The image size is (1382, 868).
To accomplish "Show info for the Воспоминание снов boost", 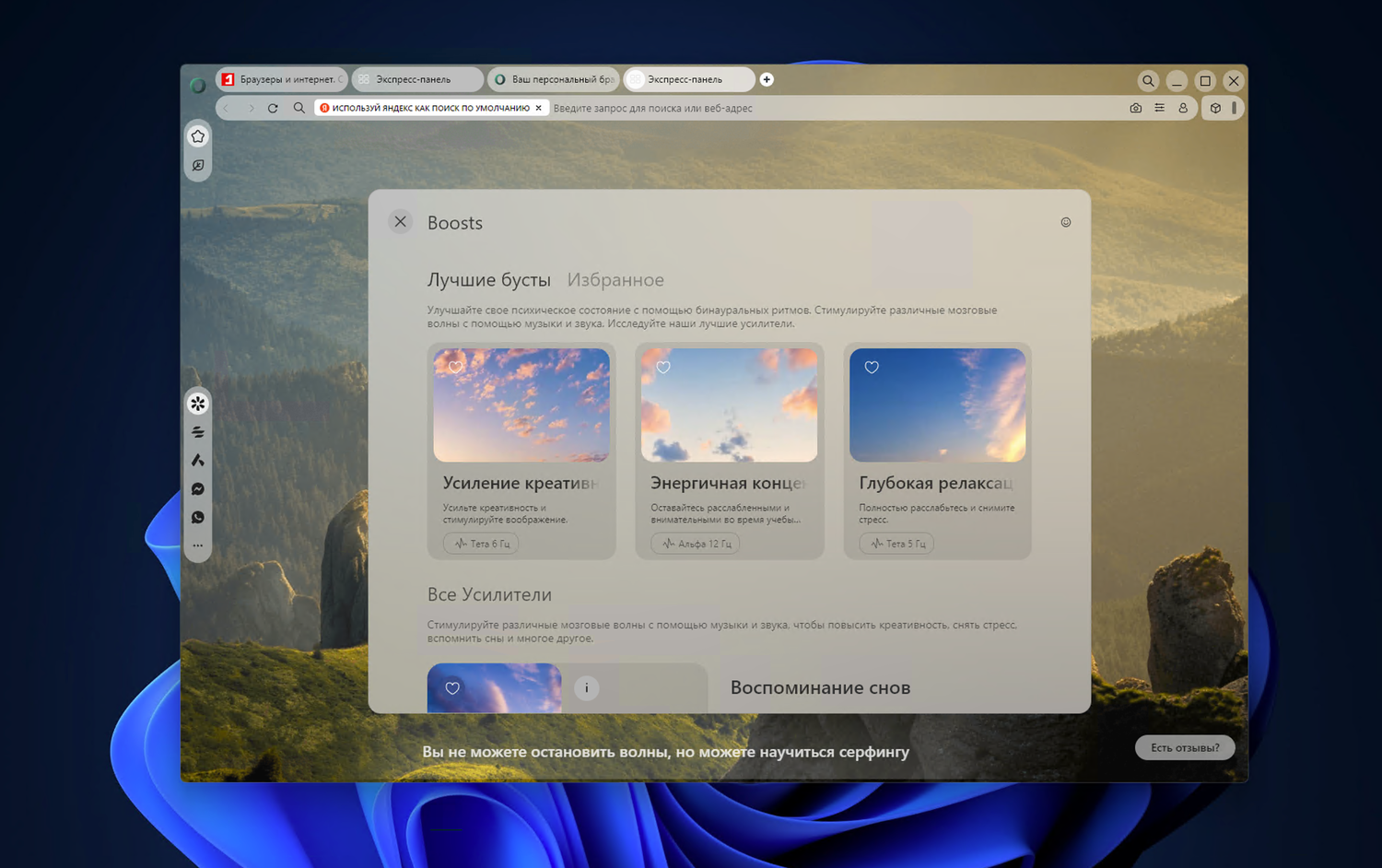I will coord(587,687).
